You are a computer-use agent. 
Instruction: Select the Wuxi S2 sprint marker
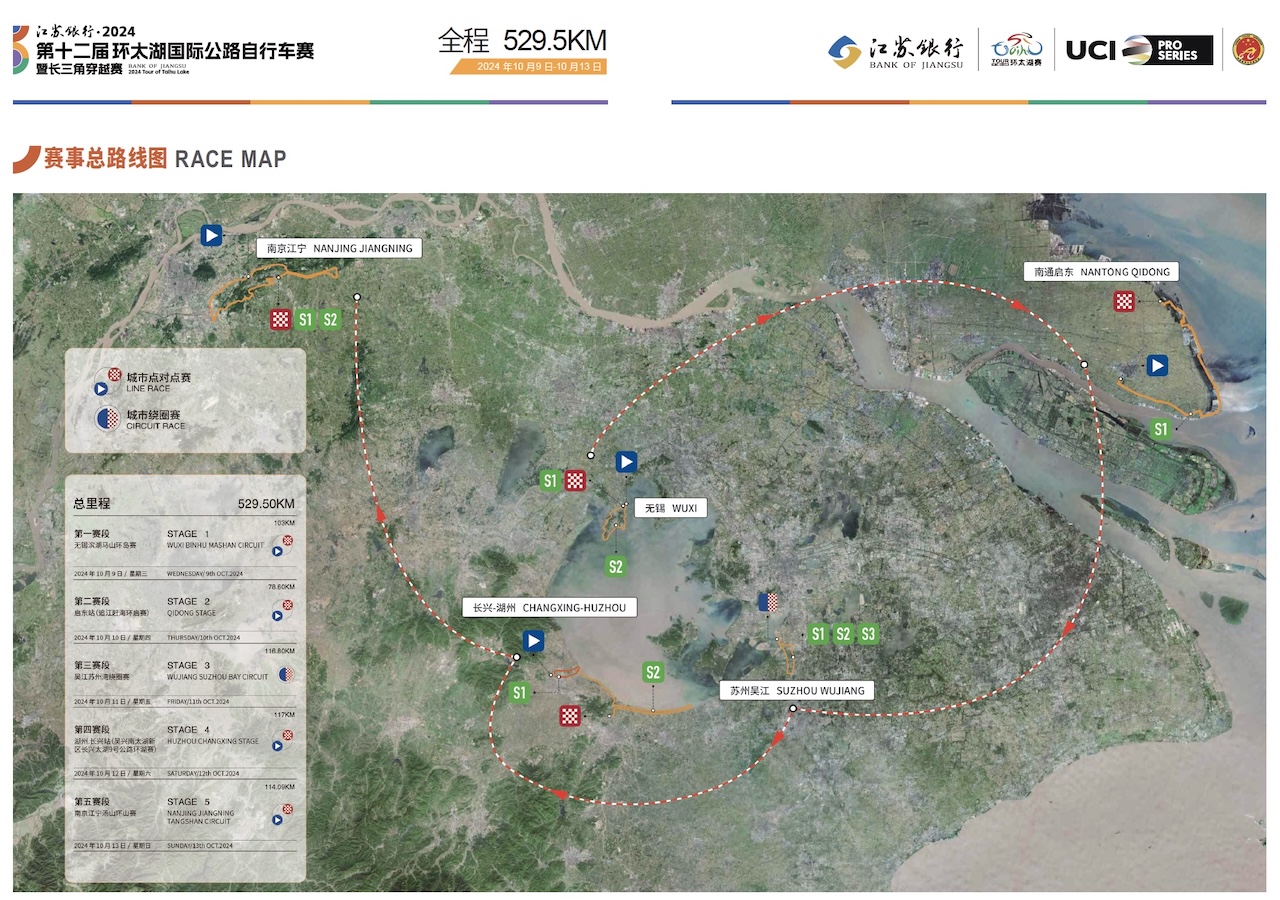pos(616,567)
